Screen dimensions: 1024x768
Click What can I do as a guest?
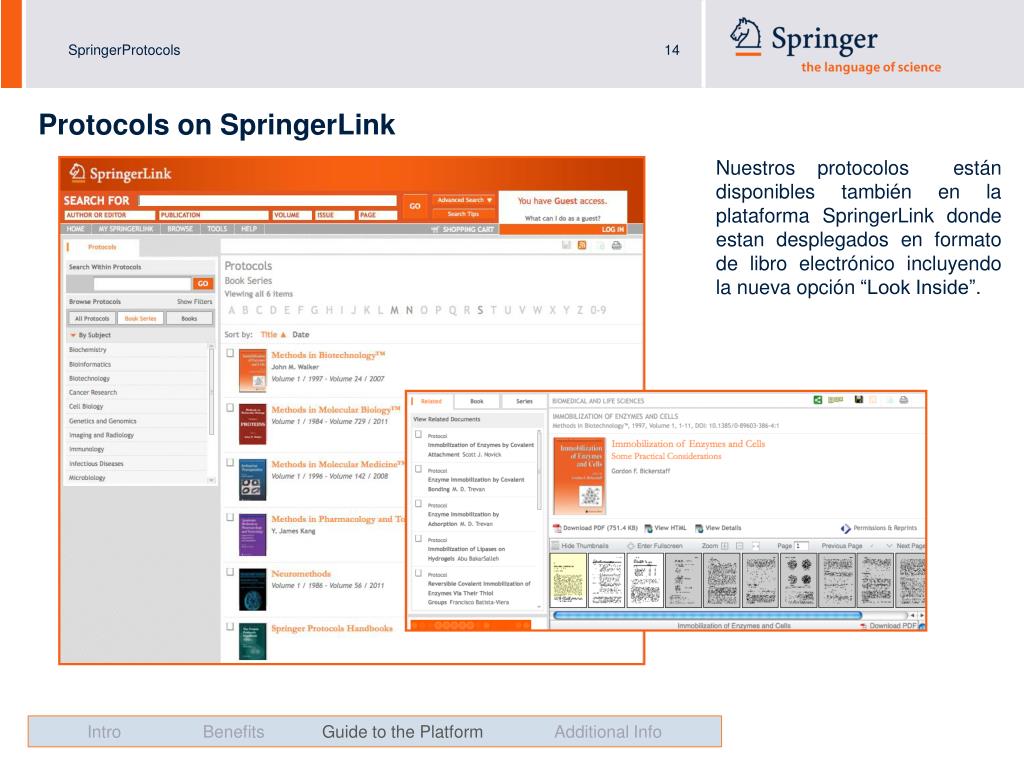(562, 218)
